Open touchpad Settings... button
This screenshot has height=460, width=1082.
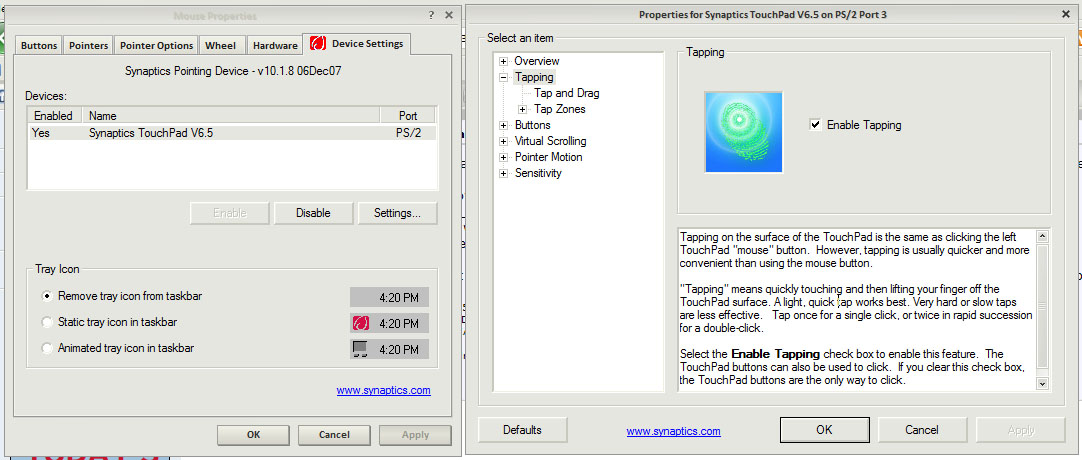click(x=397, y=213)
